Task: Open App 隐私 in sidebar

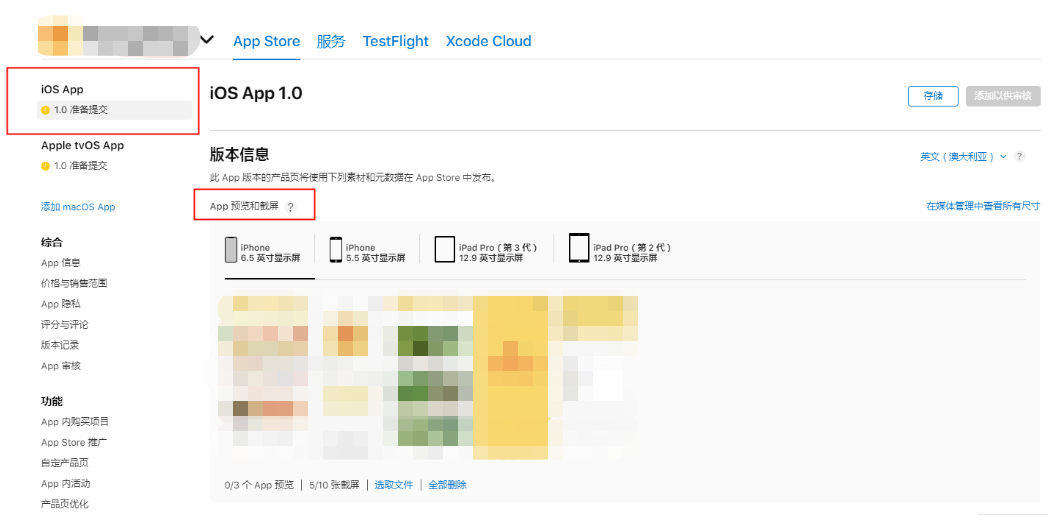Action: (61, 304)
